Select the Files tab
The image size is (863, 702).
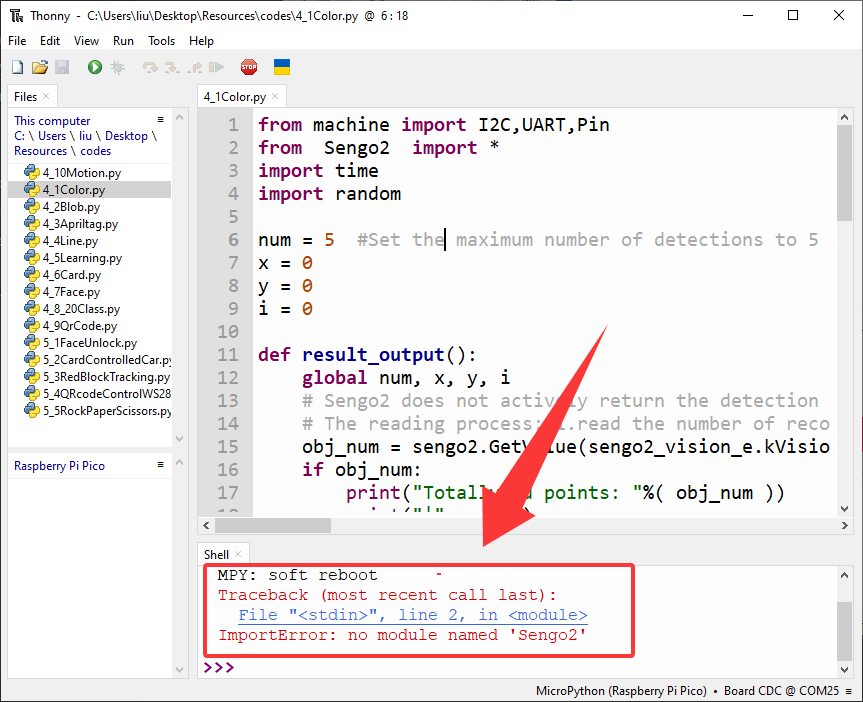[x=25, y=97]
